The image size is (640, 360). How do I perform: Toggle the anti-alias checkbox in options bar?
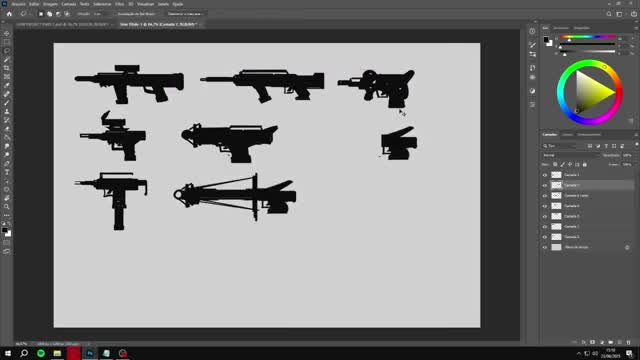[115, 14]
